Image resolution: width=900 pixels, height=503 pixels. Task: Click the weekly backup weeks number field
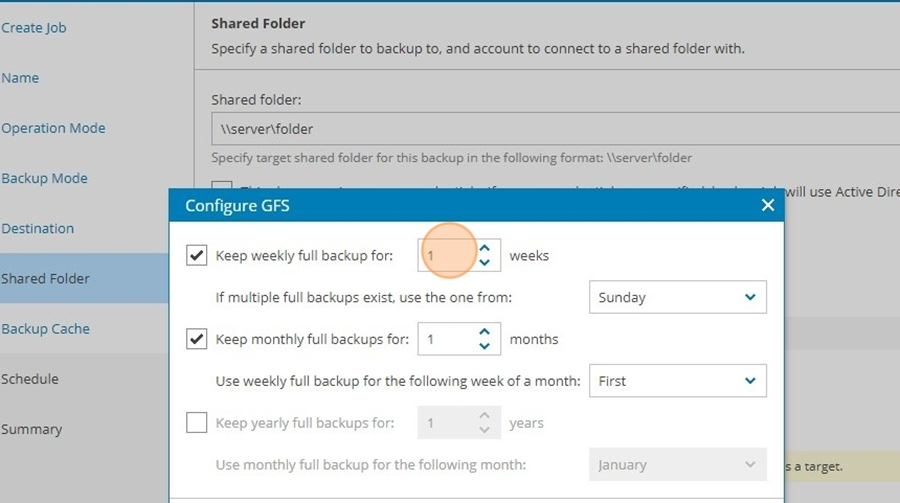point(448,255)
